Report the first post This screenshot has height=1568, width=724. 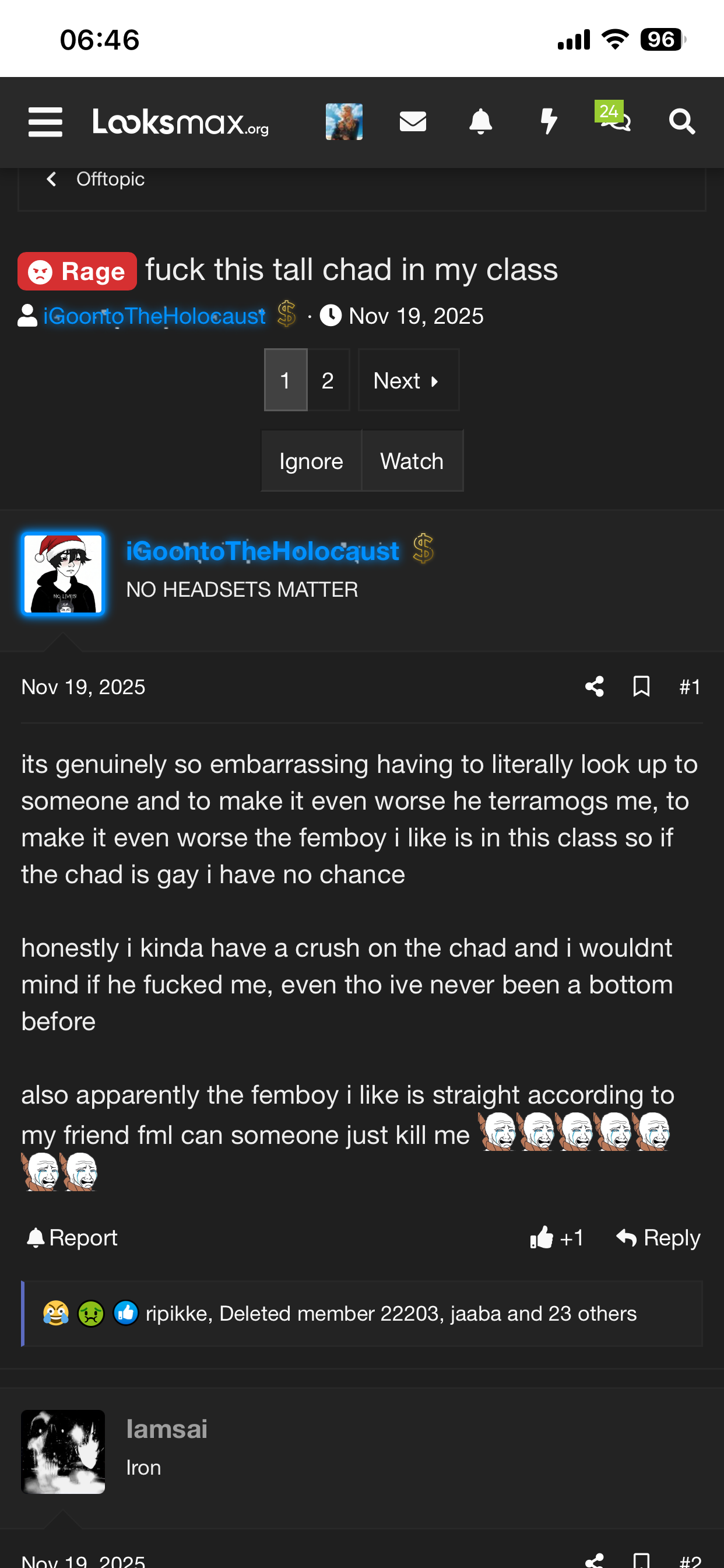[72, 1237]
